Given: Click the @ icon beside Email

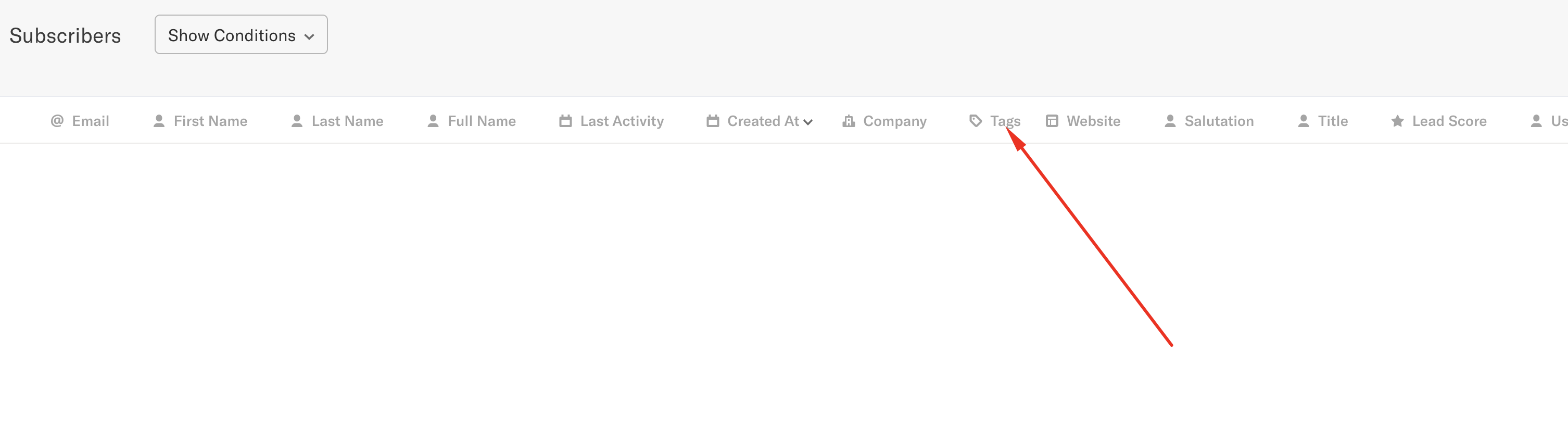Looking at the screenshot, I should [x=57, y=120].
